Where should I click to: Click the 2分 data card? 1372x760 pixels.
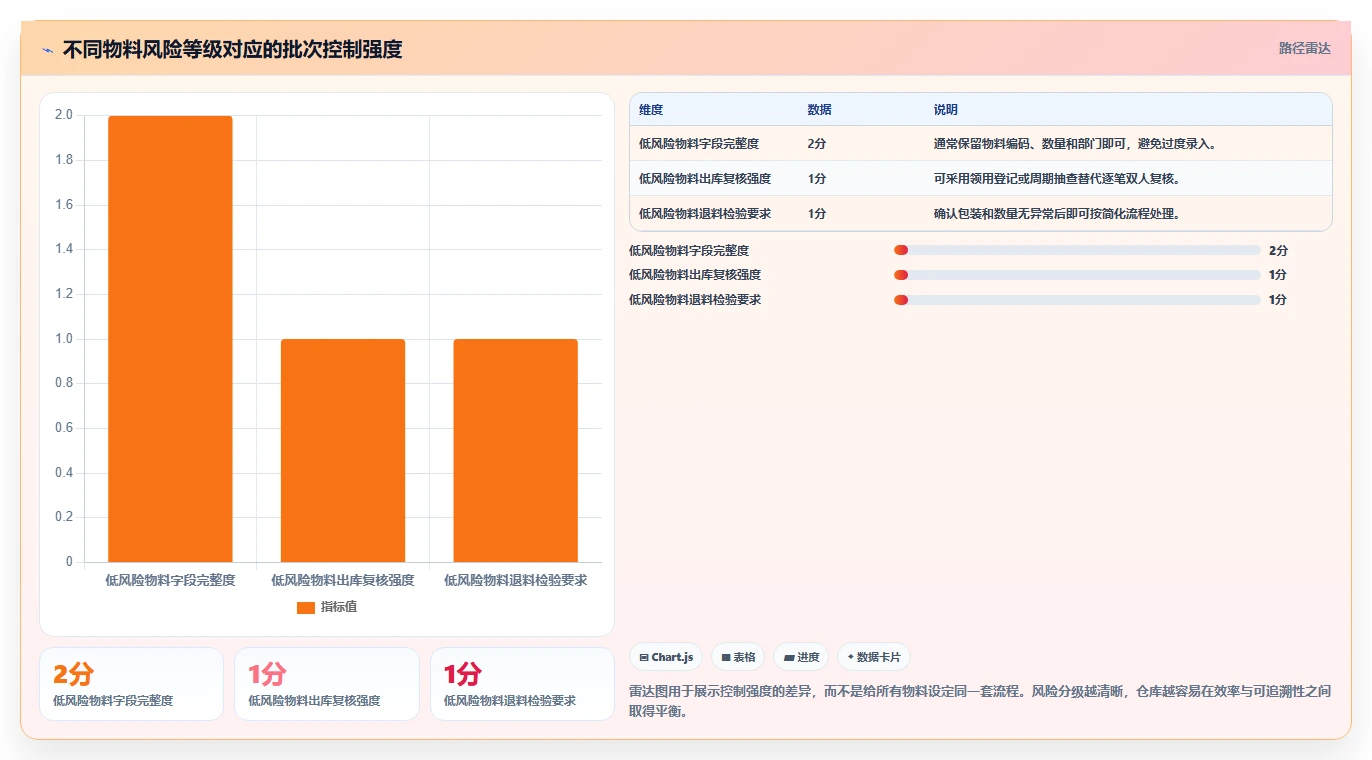point(131,684)
